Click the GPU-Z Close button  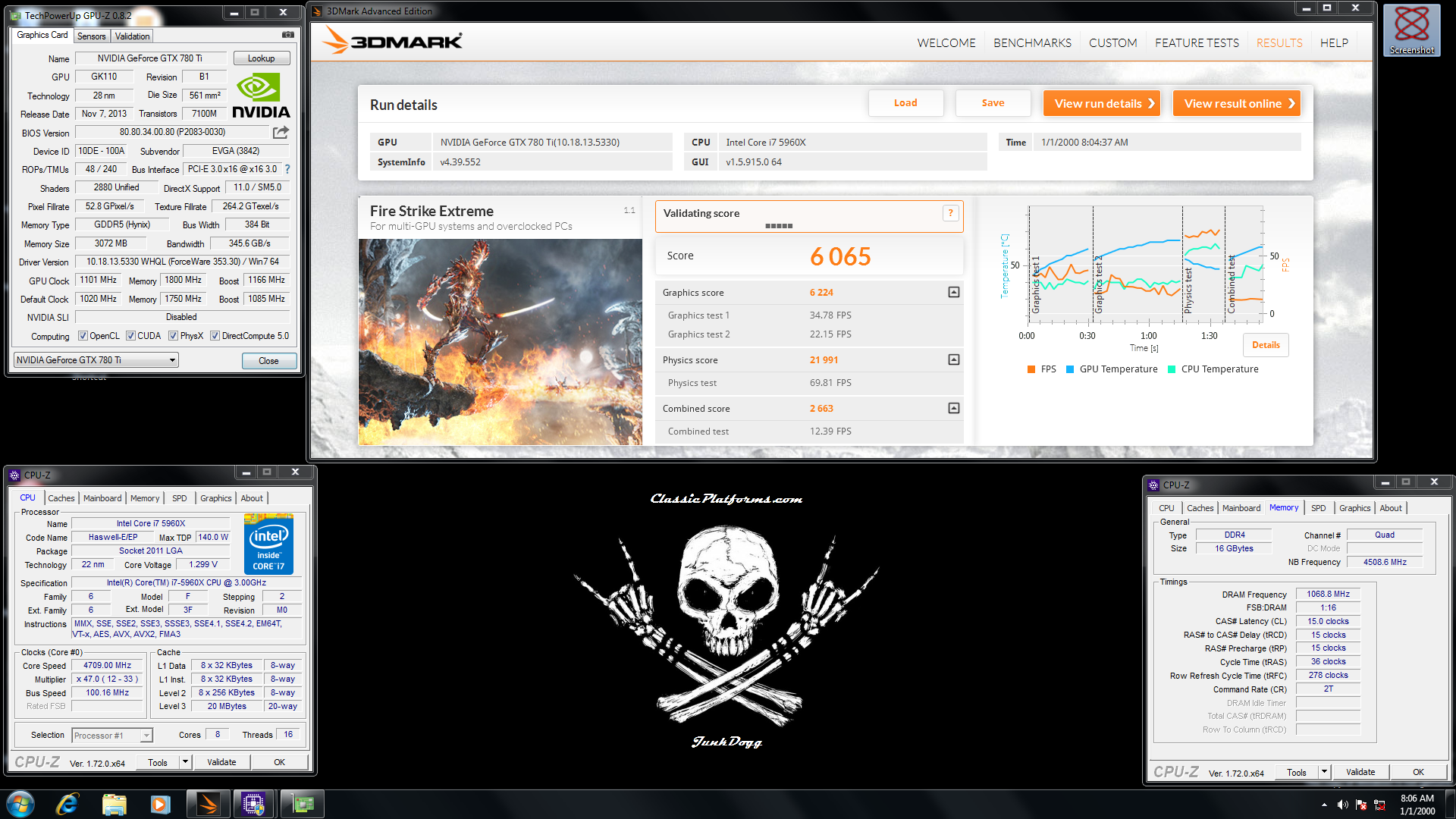point(268,361)
